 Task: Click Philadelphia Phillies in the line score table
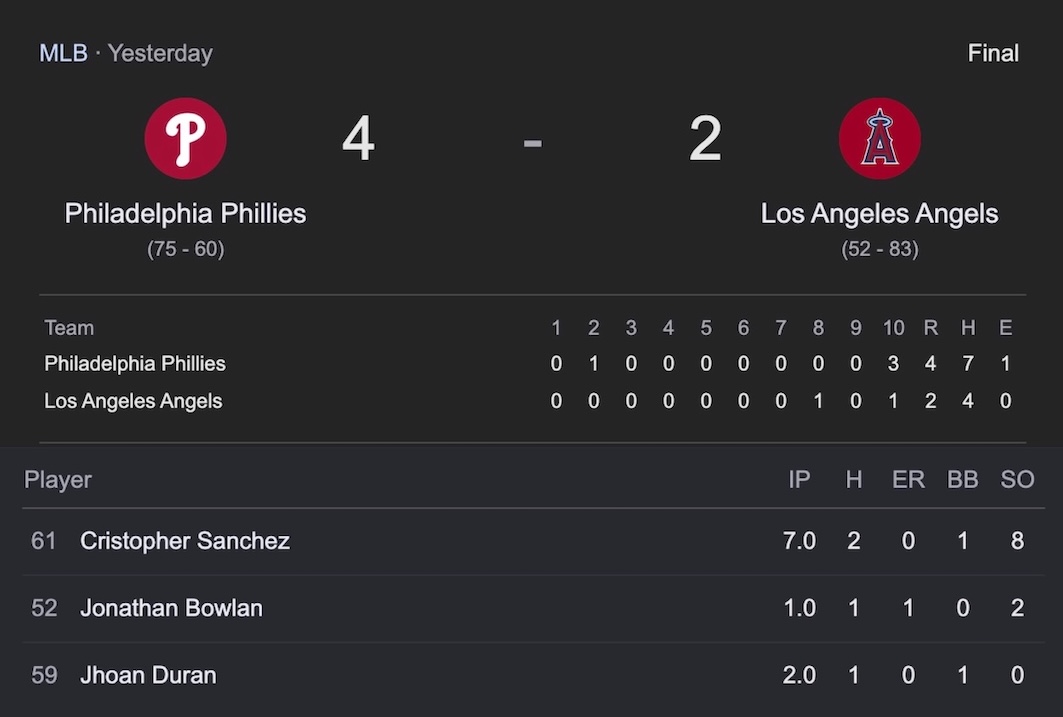point(135,364)
